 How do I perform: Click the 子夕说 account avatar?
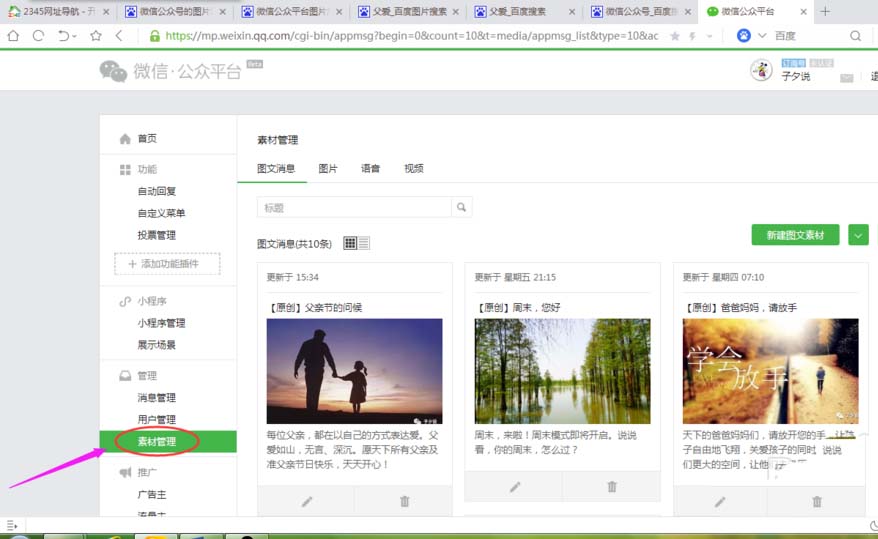pos(761,70)
